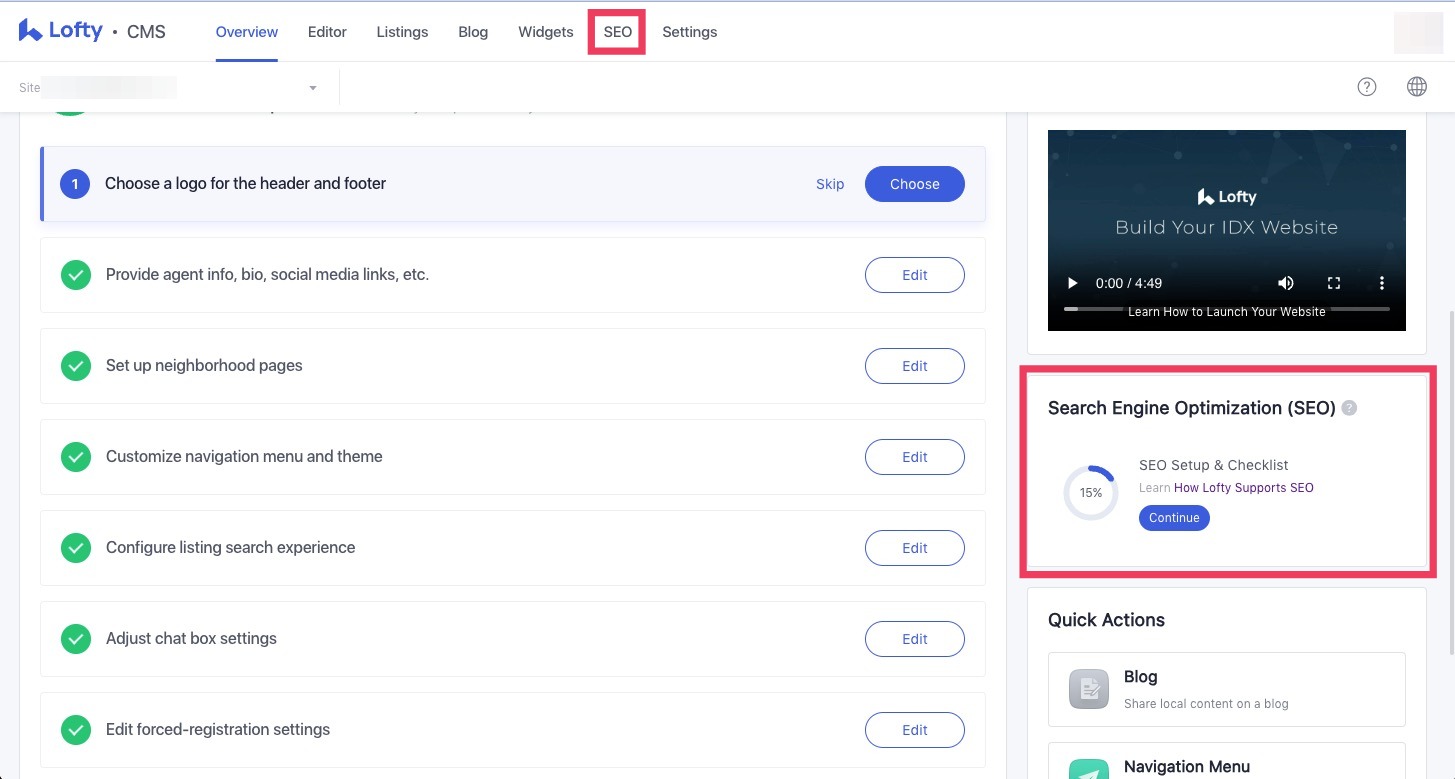This screenshot has width=1455, height=779.
Task: Open the globe language icon
Action: coord(1417,87)
